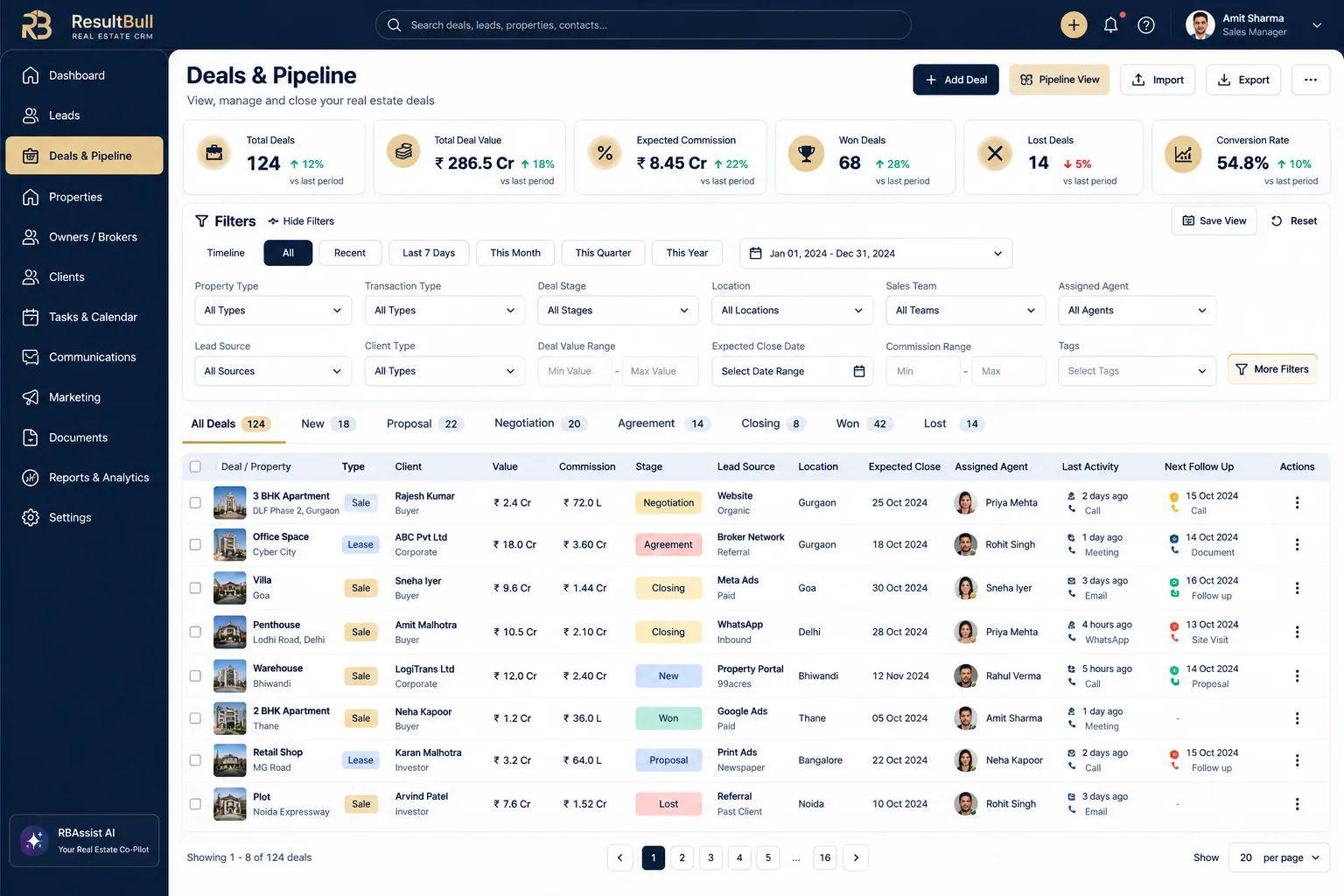Click the Settings gear icon in sidebar
This screenshot has width=1344, height=896.
pyautogui.click(x=31, y=517)
